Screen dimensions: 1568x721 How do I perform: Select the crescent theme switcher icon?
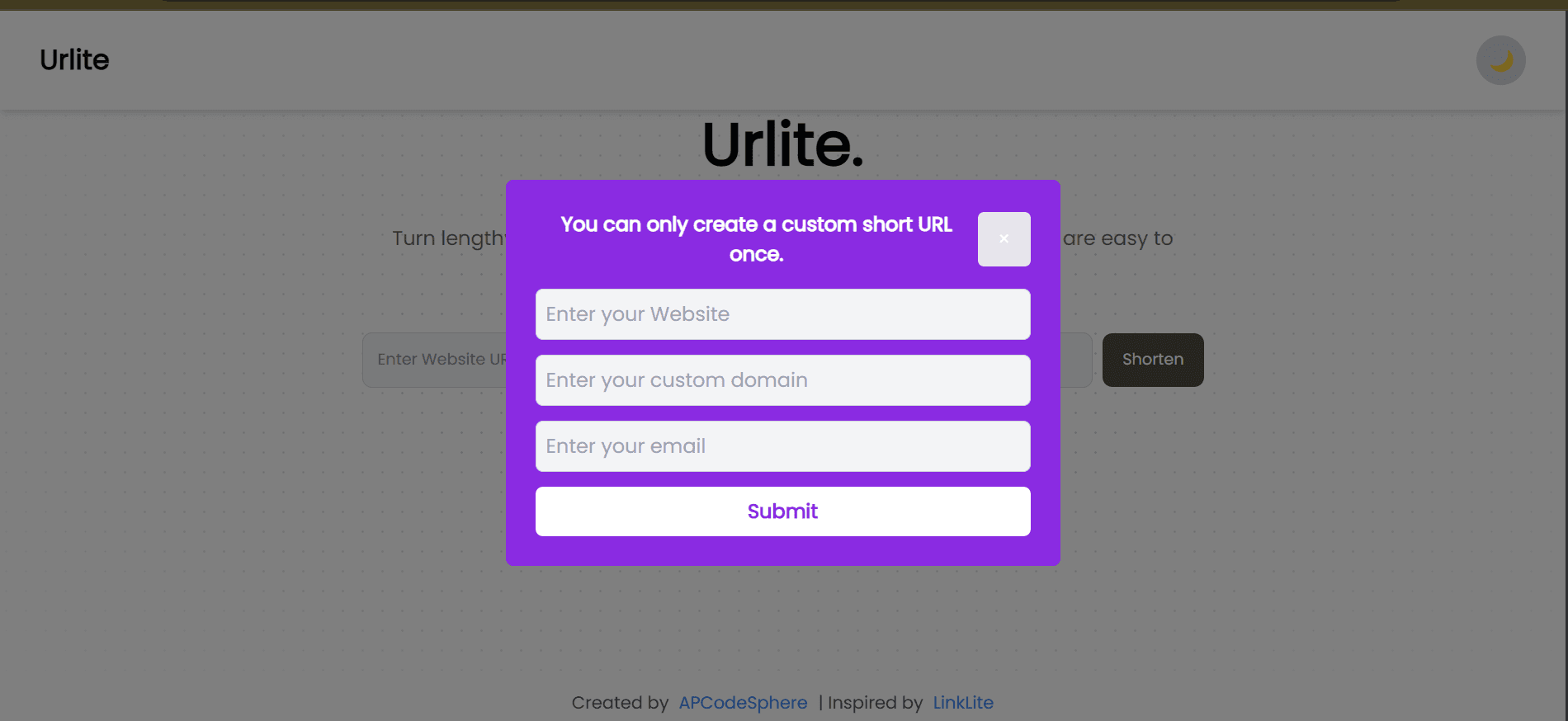coord(1500,59)
